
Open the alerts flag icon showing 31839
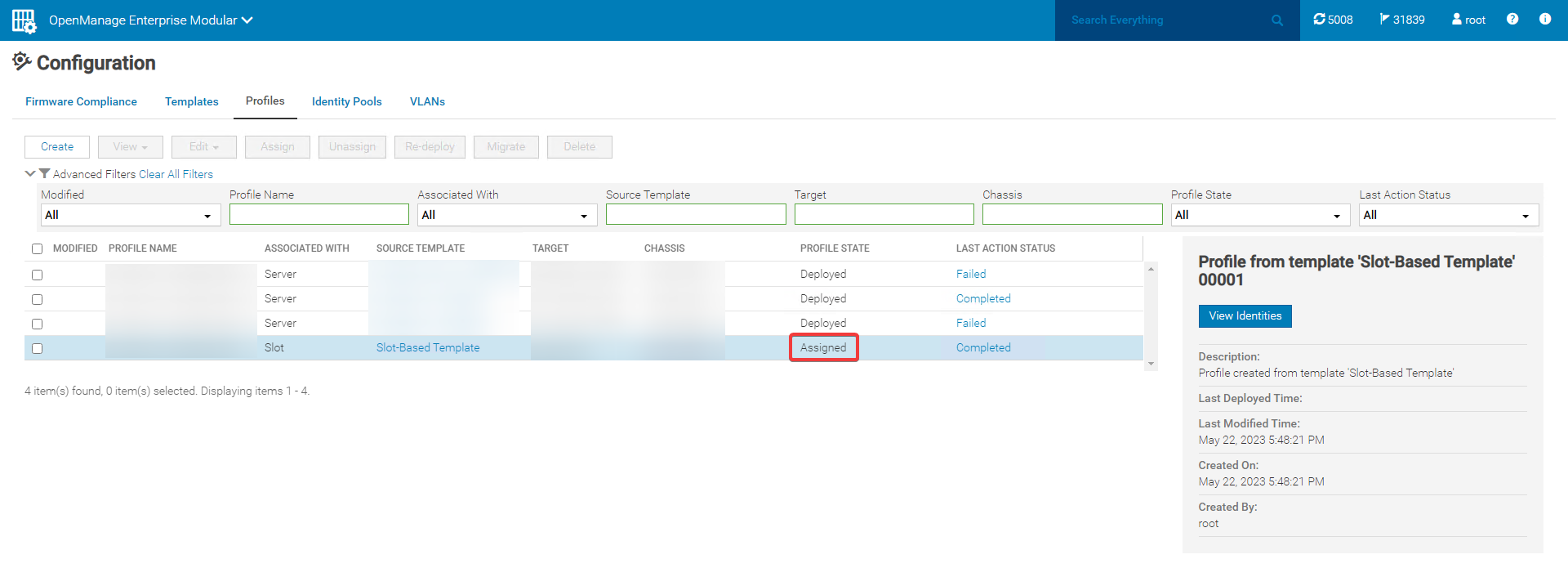point(1384,20)
